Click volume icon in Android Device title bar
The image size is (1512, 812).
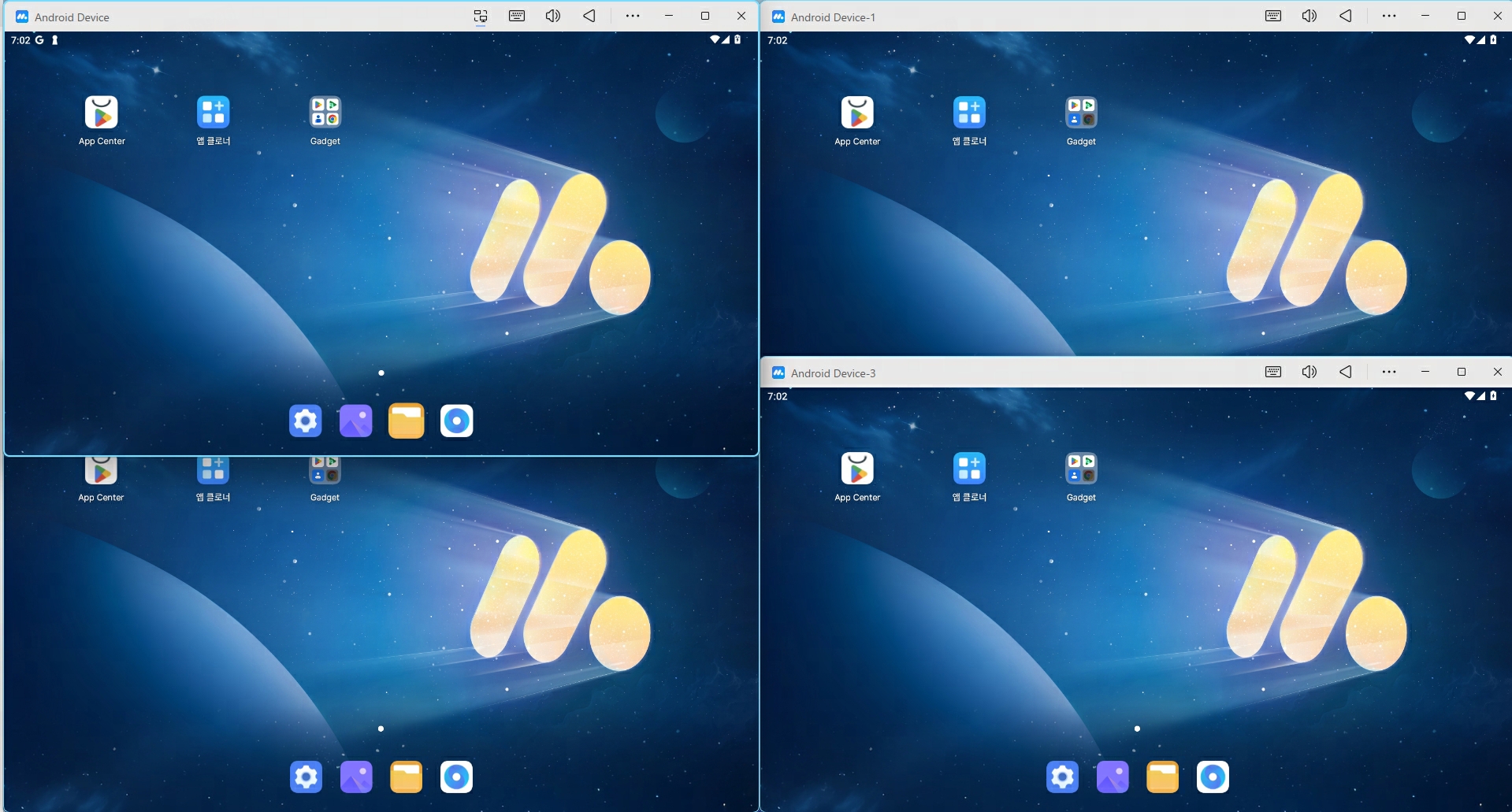click(x=553, y=16)
